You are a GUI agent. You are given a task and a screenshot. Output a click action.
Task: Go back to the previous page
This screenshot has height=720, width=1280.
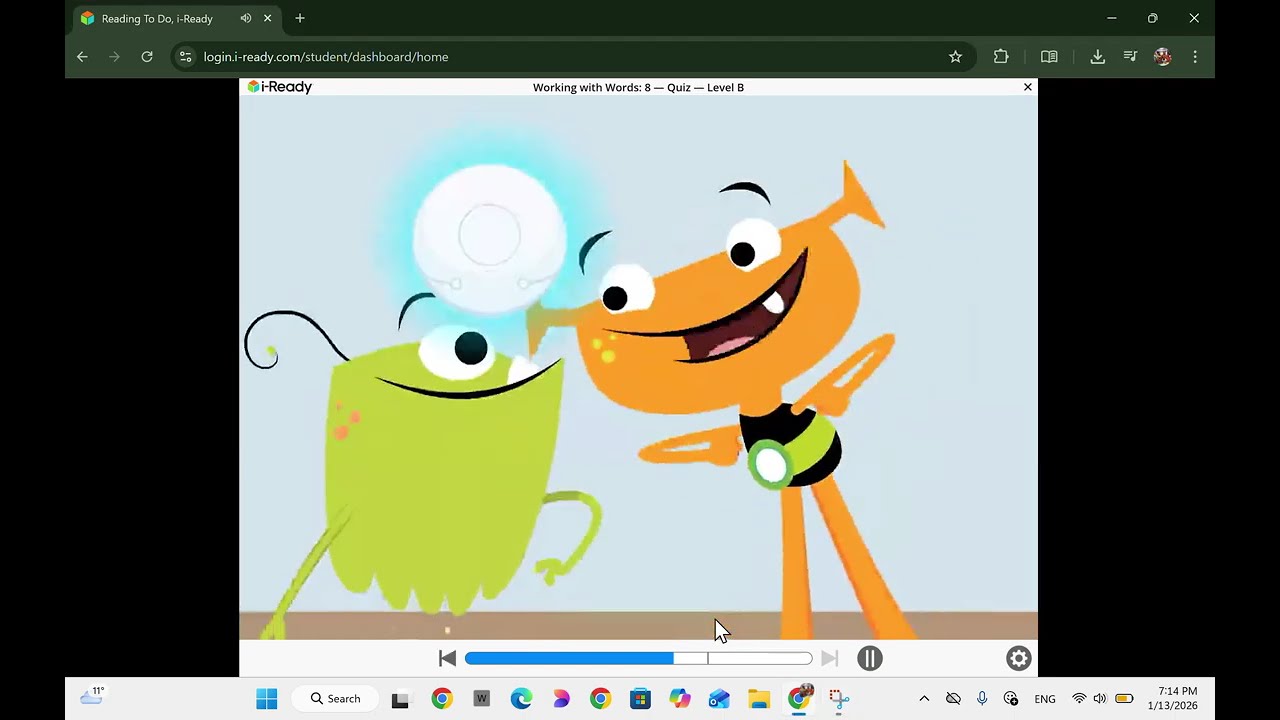point(83,57)
